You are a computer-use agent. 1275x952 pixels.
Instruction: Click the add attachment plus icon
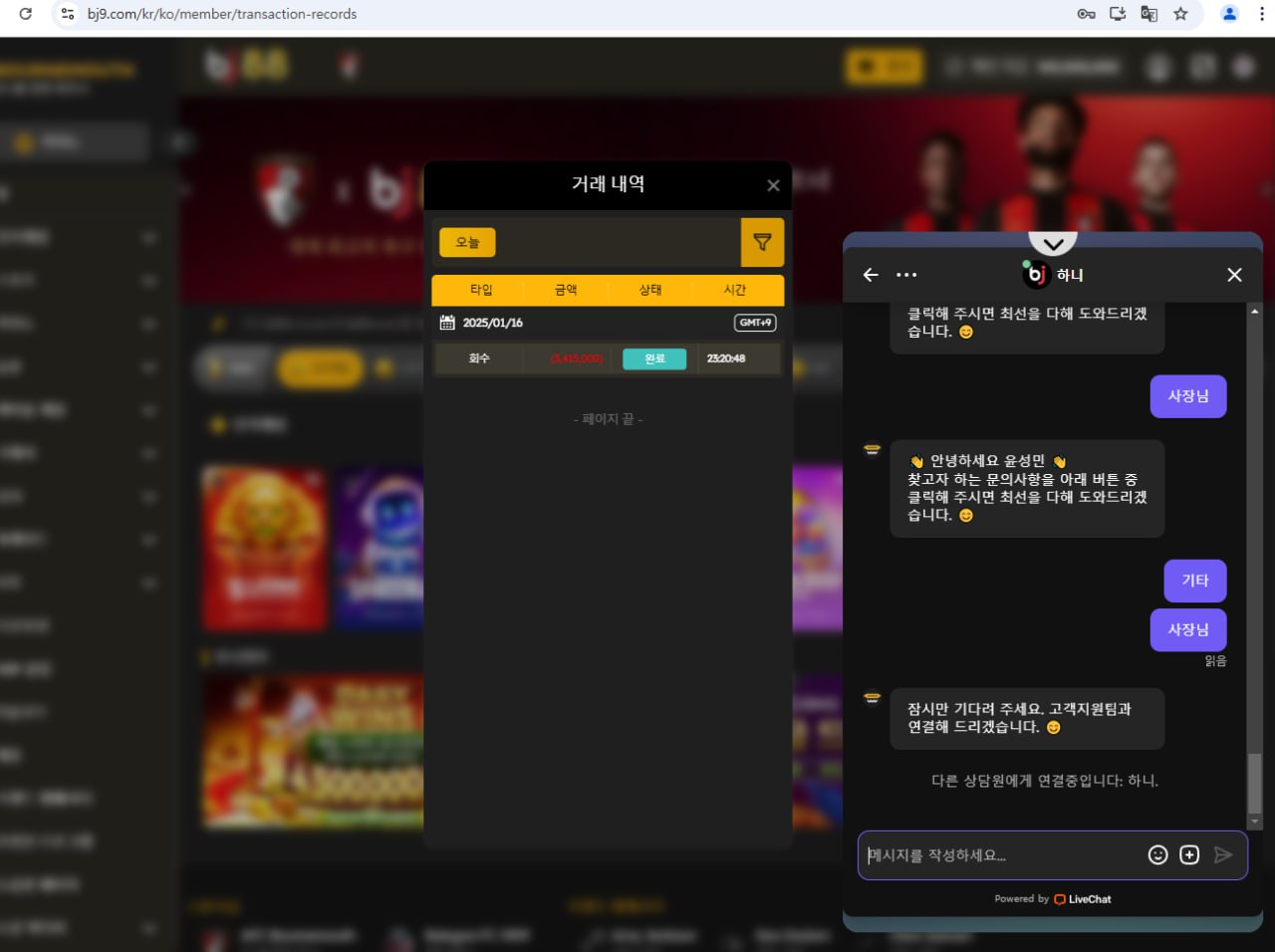pos(1189,854)
